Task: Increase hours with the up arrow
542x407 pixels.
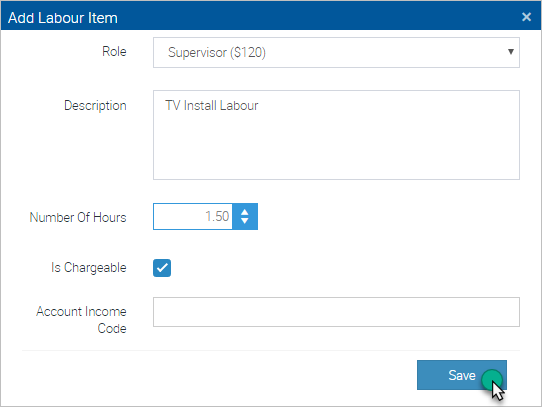Action: 245,212
